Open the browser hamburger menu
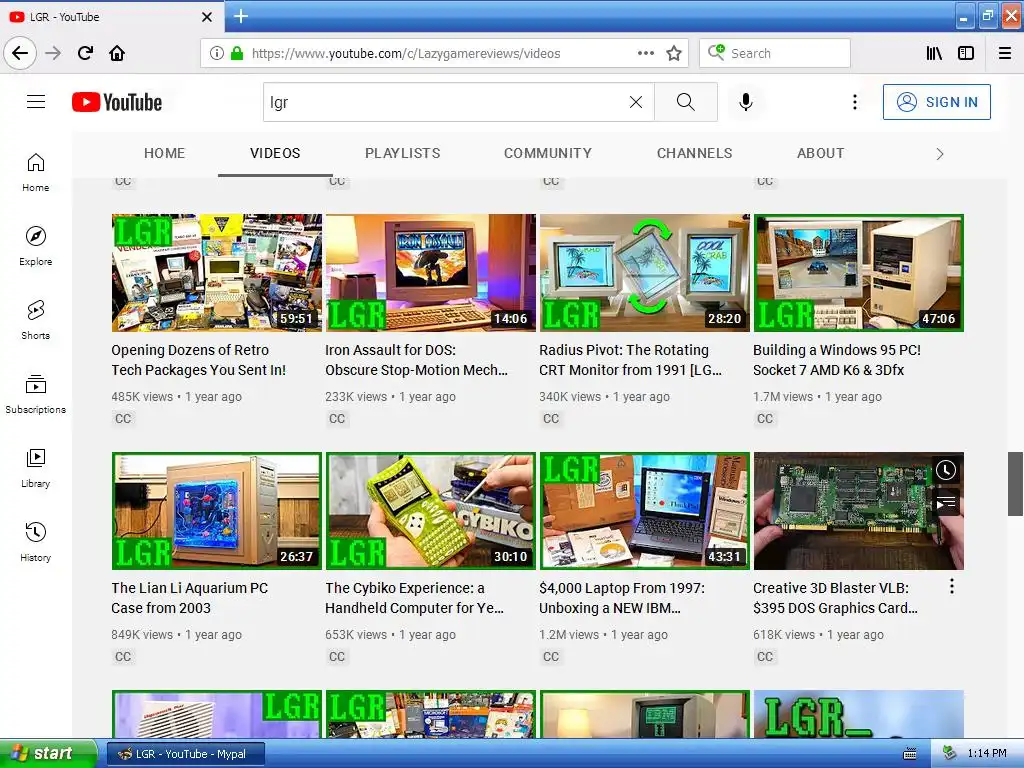The image size is (1024, 768). [1005, 53]
